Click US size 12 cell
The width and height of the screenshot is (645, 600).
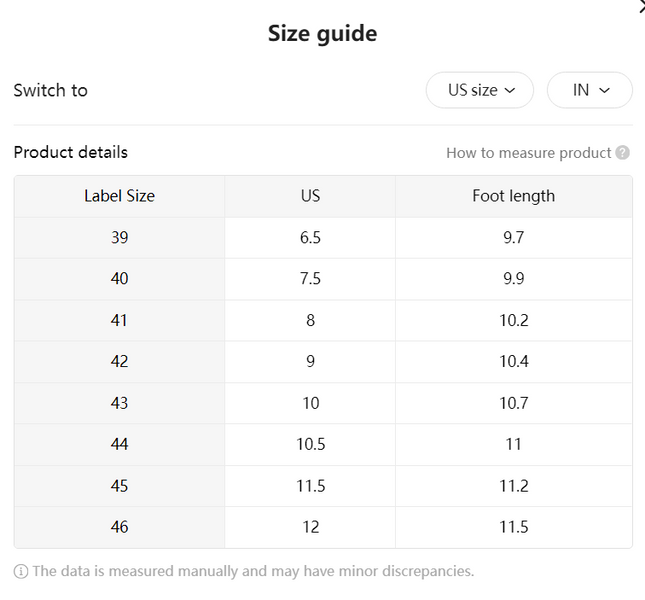click(310, 527)
